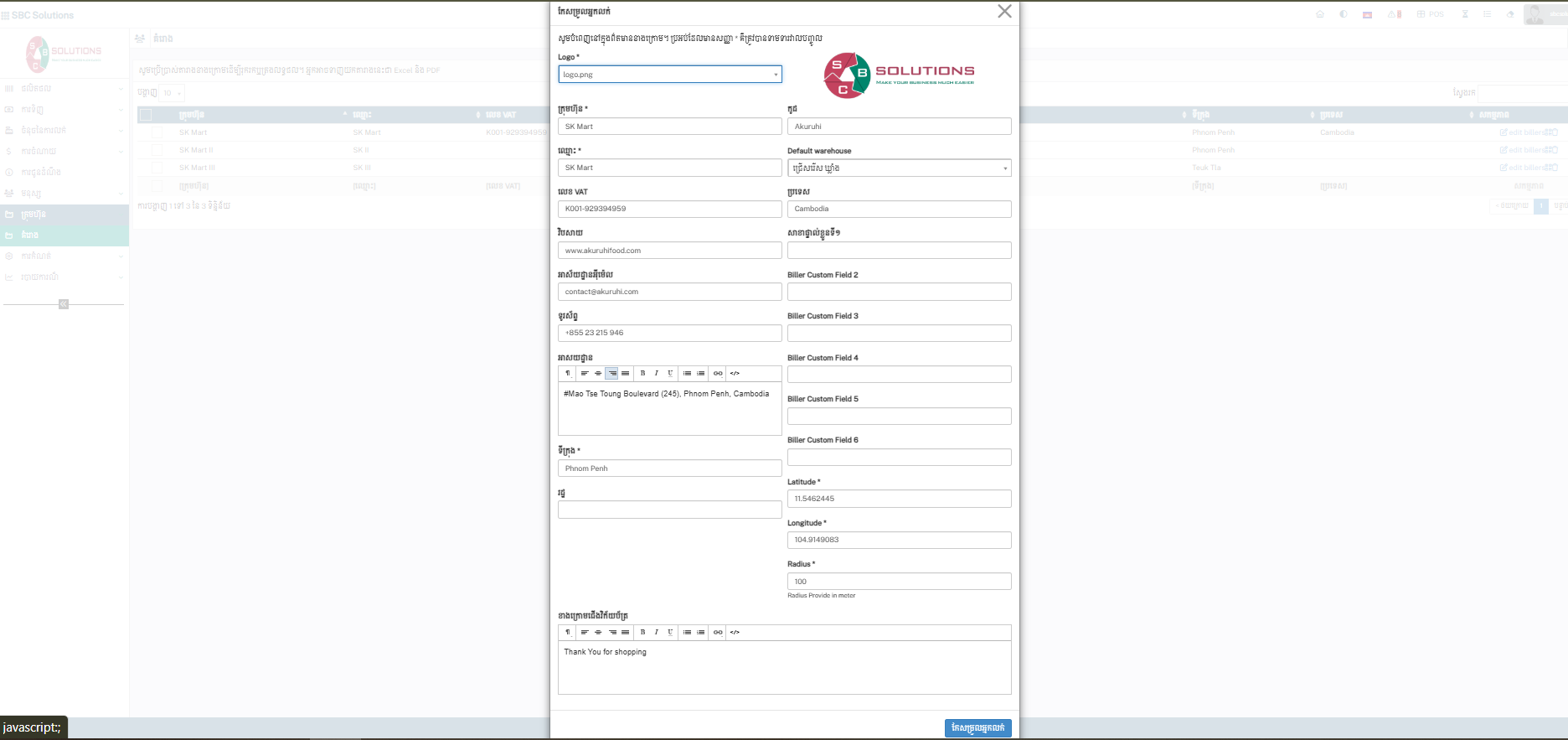Justify text in the invoice footer editor
The image size is (1568, 740).
625,633
